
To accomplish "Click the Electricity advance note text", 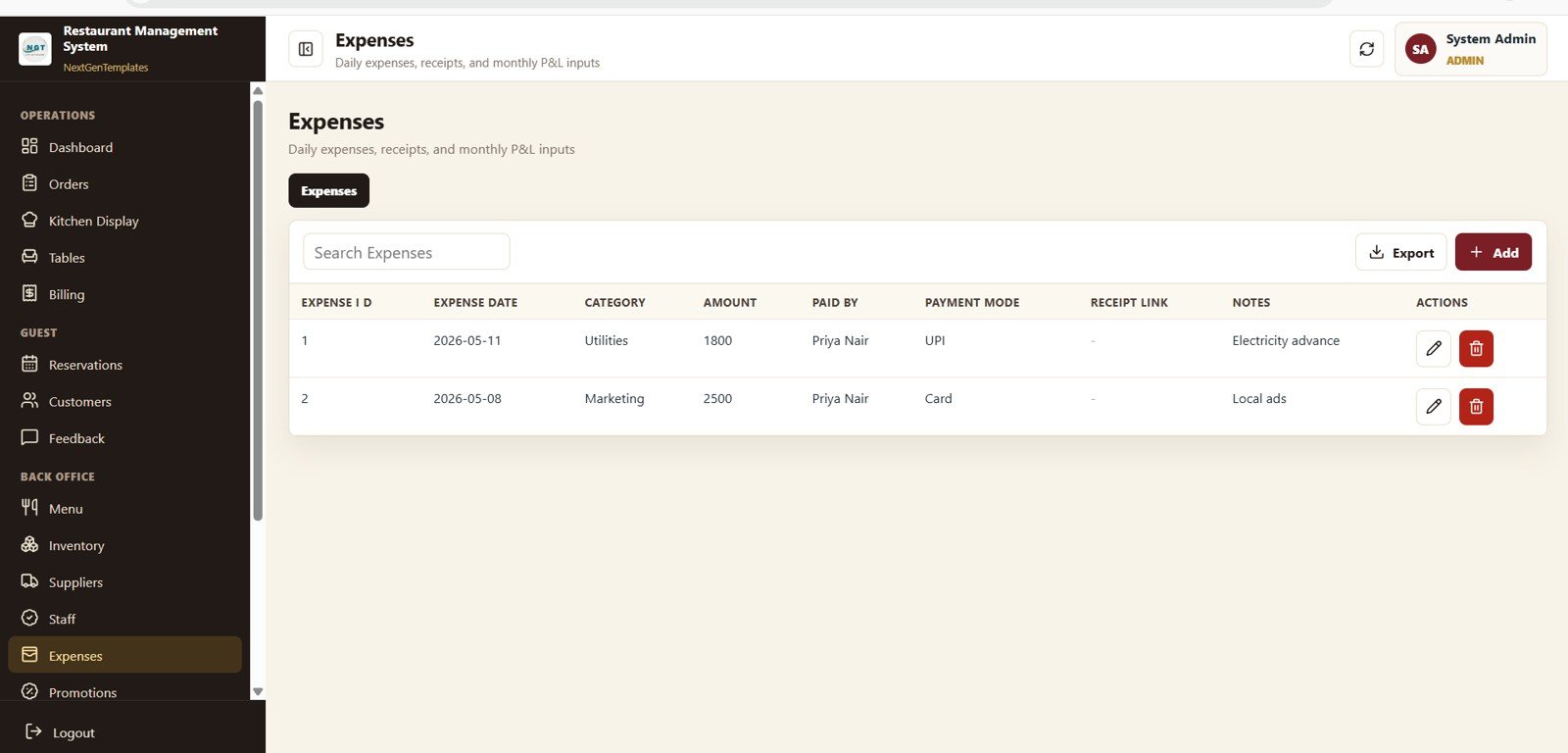I will click(x=1285, y=340).
